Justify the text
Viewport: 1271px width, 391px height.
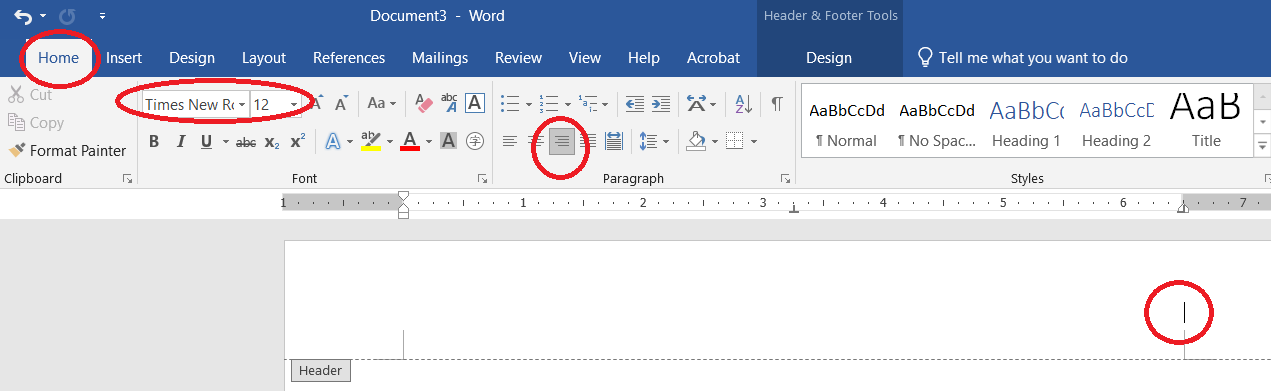588,142
